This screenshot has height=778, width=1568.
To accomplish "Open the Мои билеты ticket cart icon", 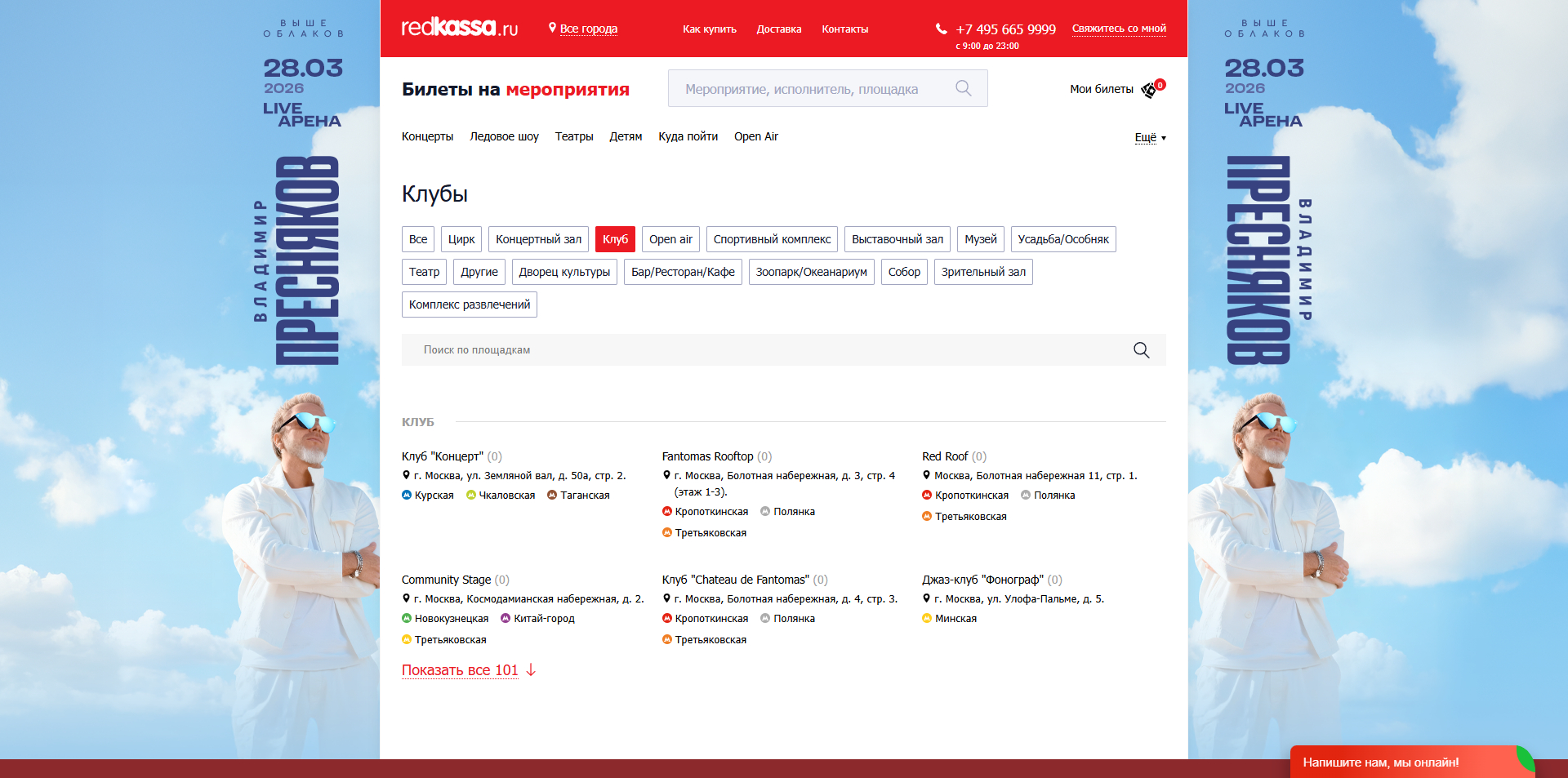I will [x=1152, y=89].
